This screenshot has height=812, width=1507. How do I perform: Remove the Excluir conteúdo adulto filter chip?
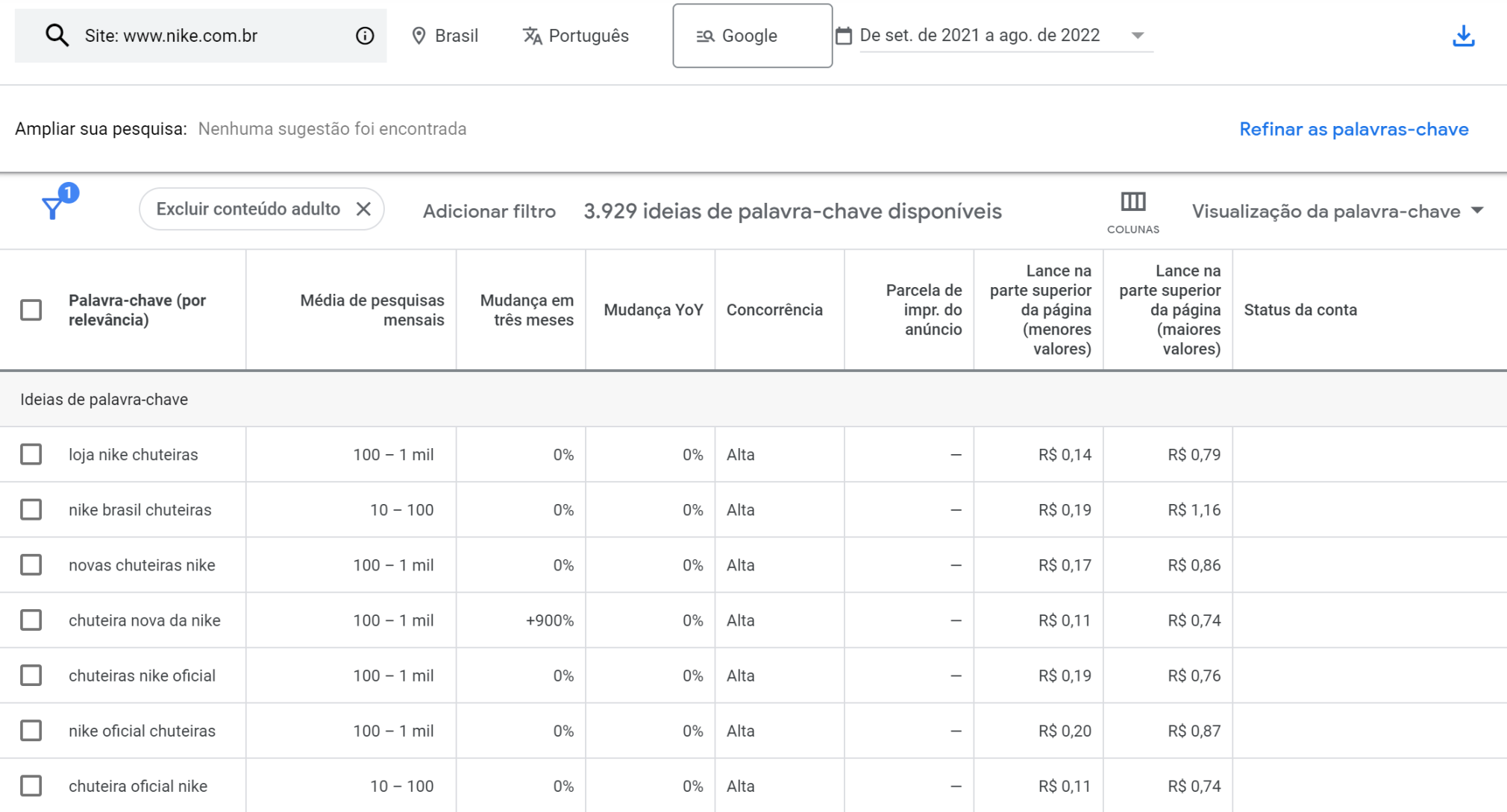tap(365, 209)
